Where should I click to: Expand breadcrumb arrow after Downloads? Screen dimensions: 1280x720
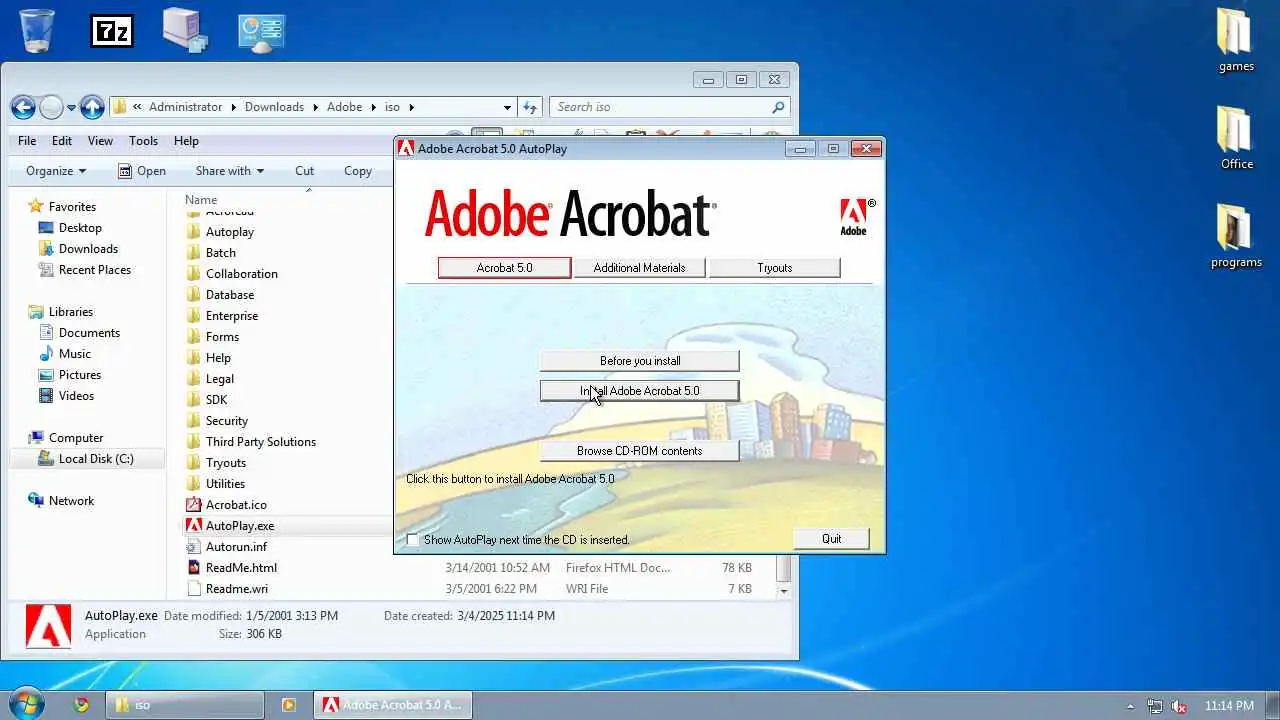[x=315, y=107]
